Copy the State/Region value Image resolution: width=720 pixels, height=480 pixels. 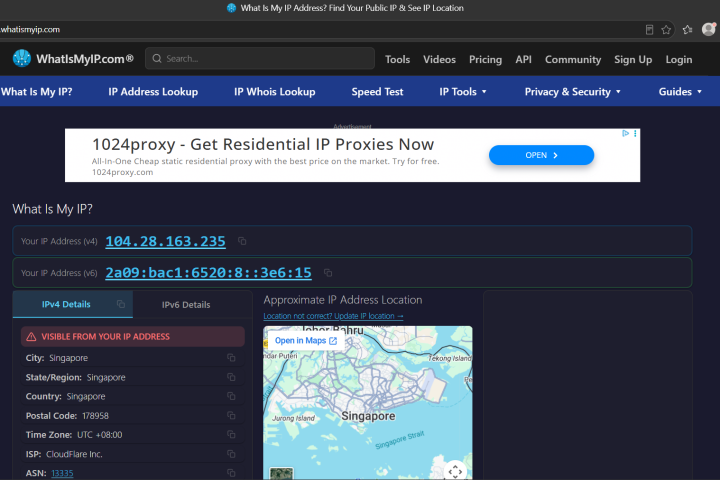[231, 377]
